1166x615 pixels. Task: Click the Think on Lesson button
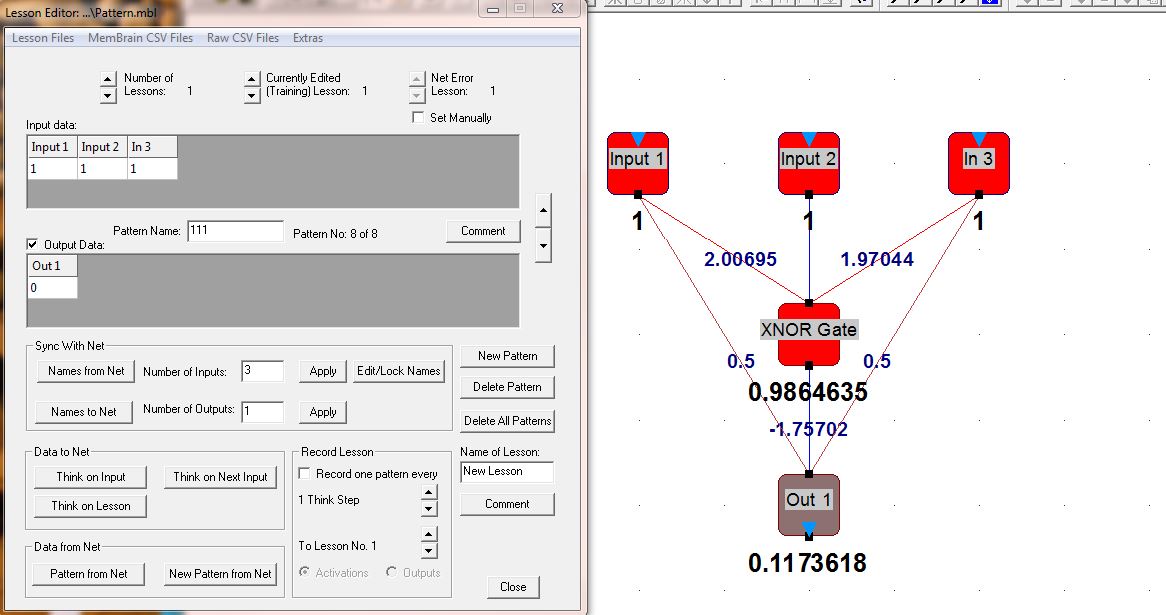90,506
